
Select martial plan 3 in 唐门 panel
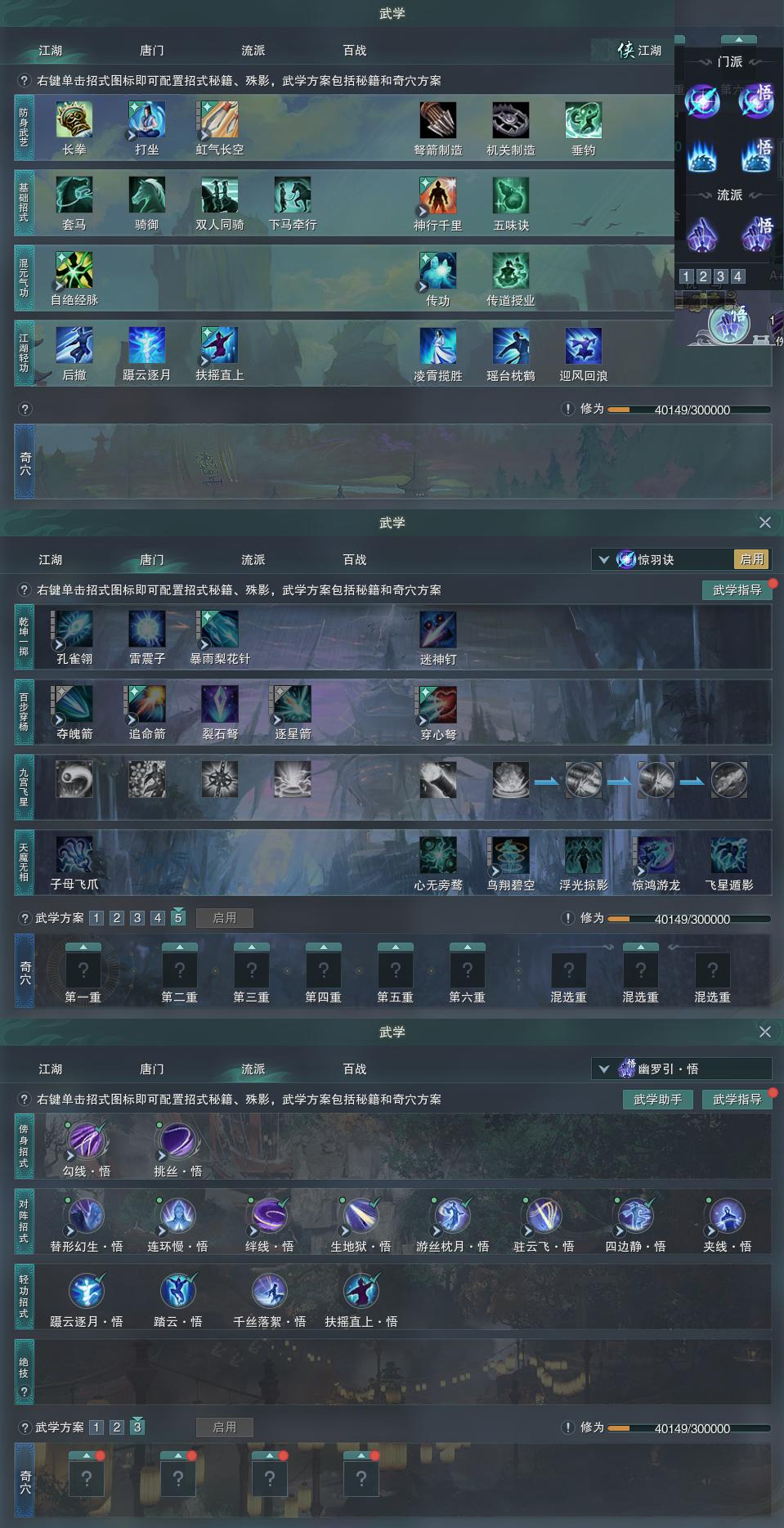[137, 917]
